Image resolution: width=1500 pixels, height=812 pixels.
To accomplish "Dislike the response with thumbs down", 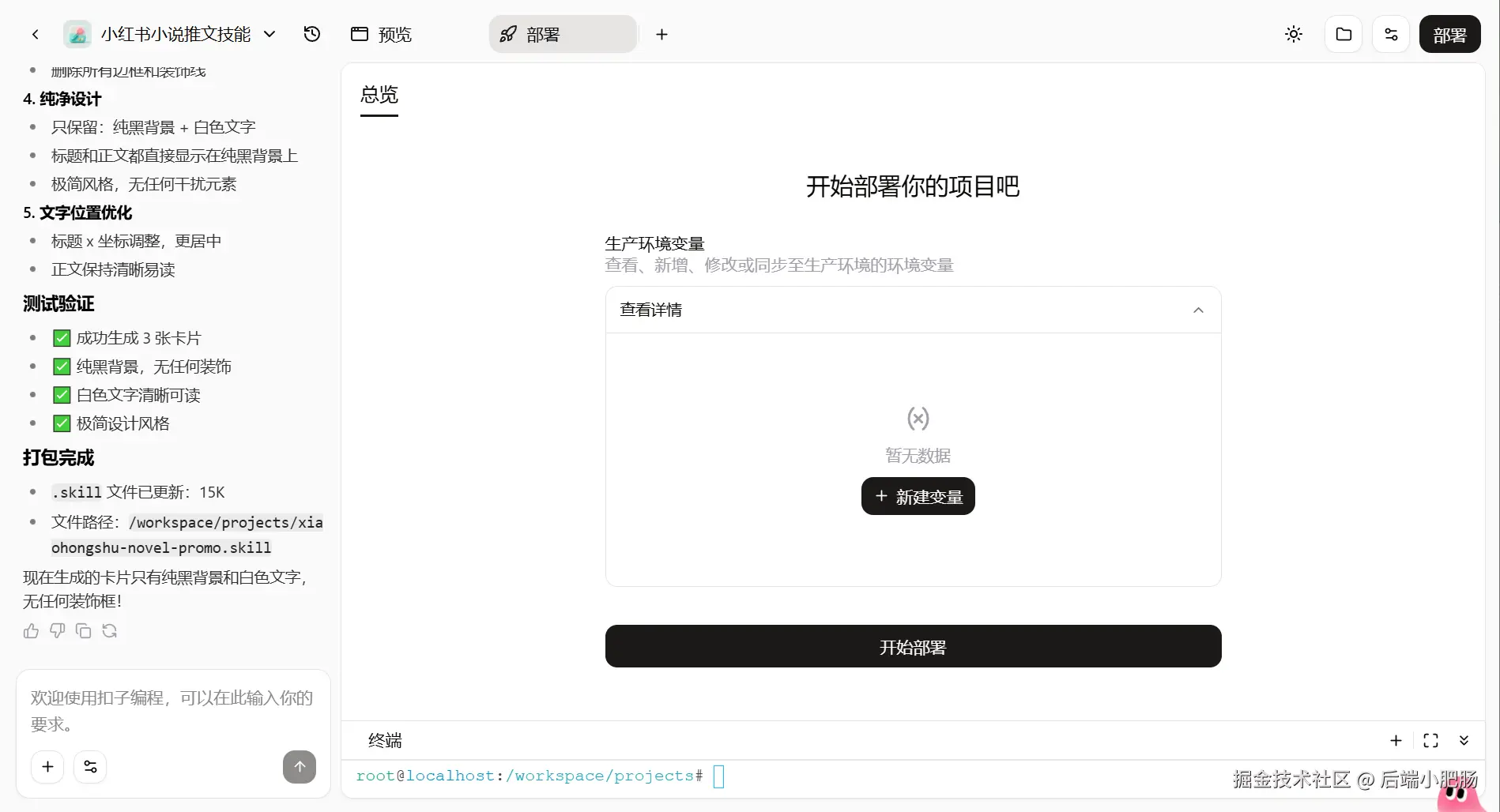I will 57,630.
